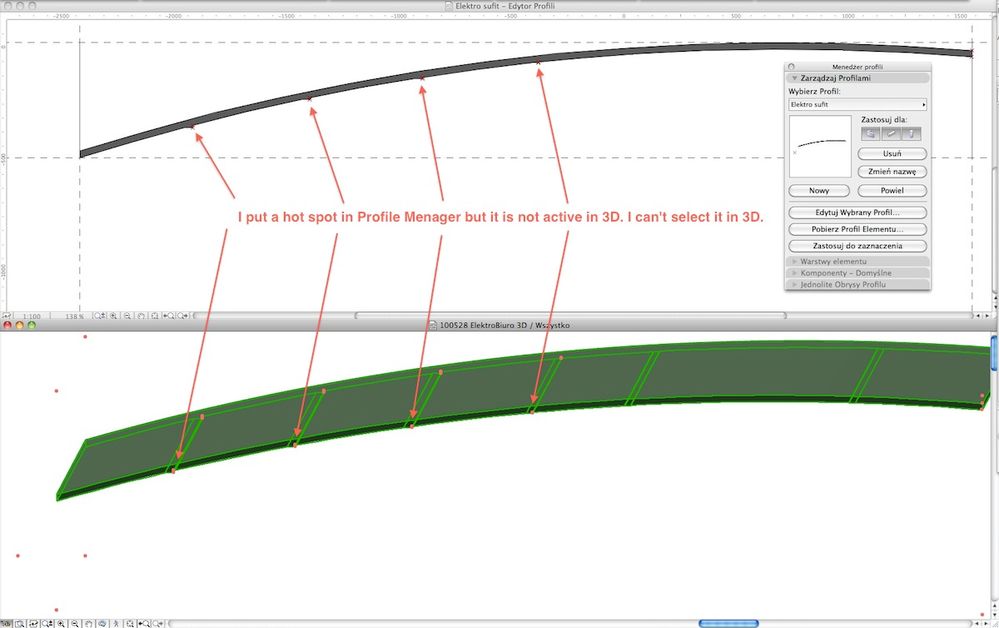This screenshot has width=999, height=628.
Task: Click the profile preview thumbnail in Menedżer profili
Action: click(820, 146)
